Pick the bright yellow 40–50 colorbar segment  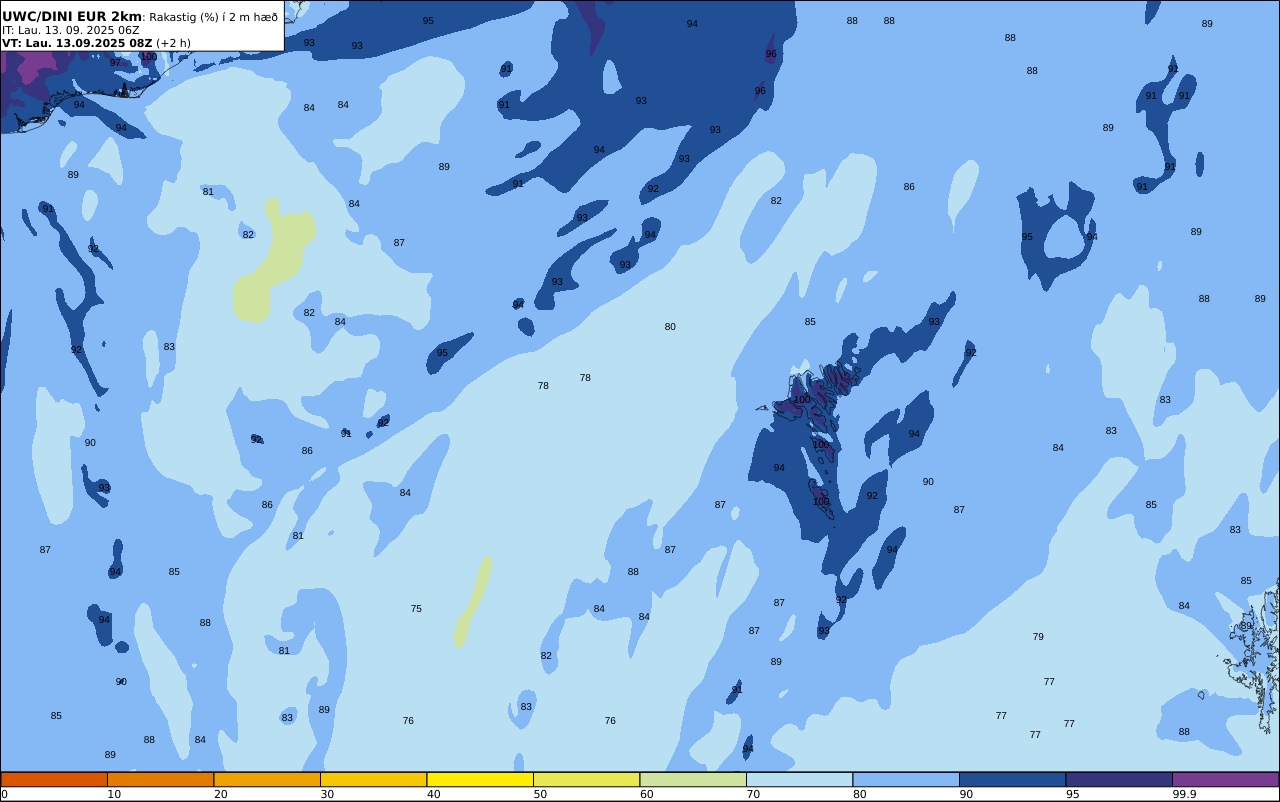tap(480, 779)
